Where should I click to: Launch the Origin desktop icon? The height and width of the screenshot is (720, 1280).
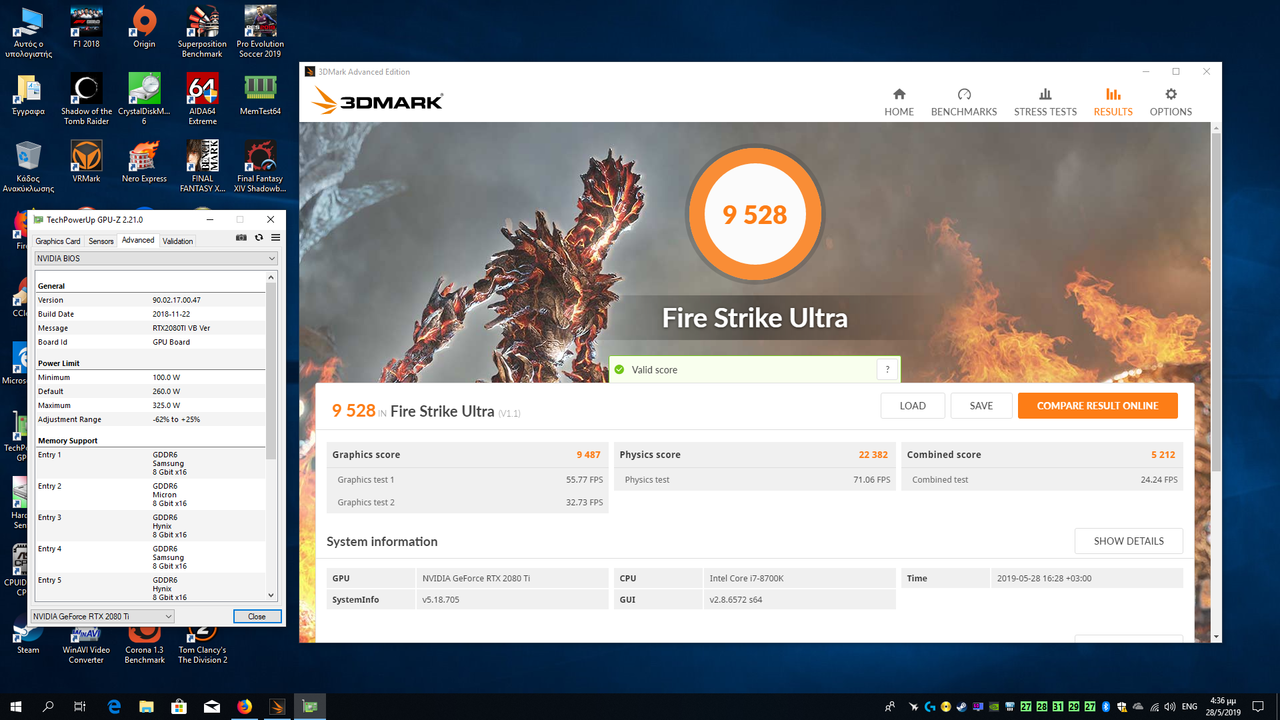coord(144,27)
